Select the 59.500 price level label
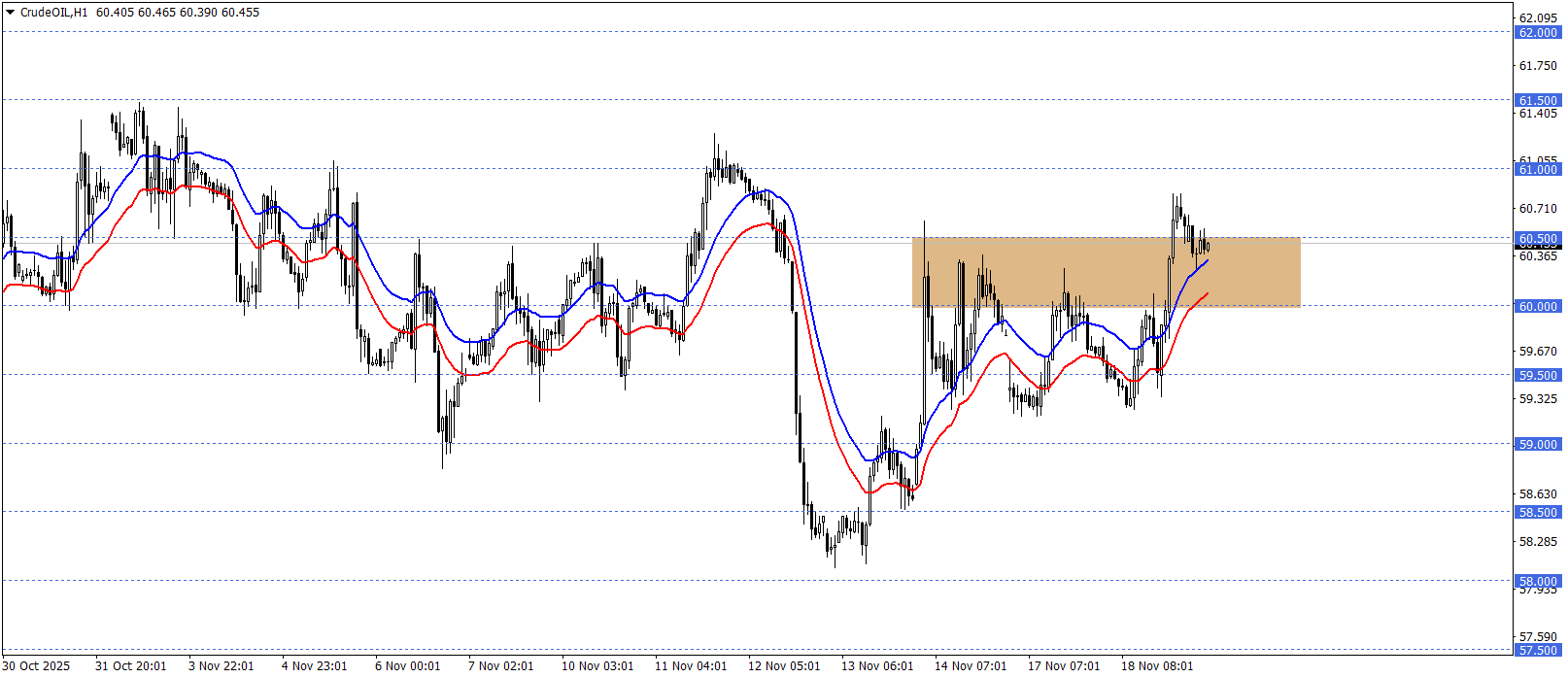 [1538, 375]
